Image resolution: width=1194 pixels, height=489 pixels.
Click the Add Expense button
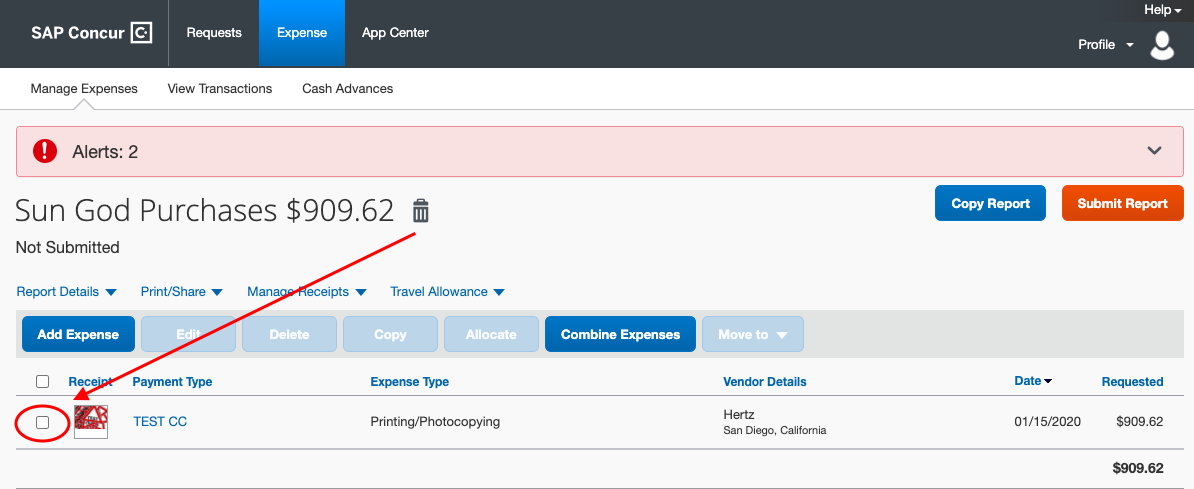(x=78, y=335)
